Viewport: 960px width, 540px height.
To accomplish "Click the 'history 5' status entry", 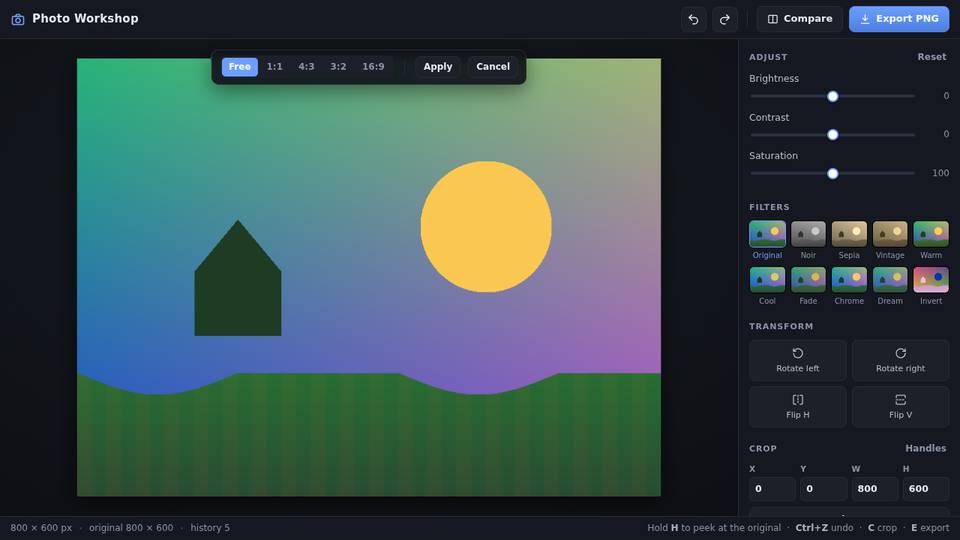I will (210, 528).
